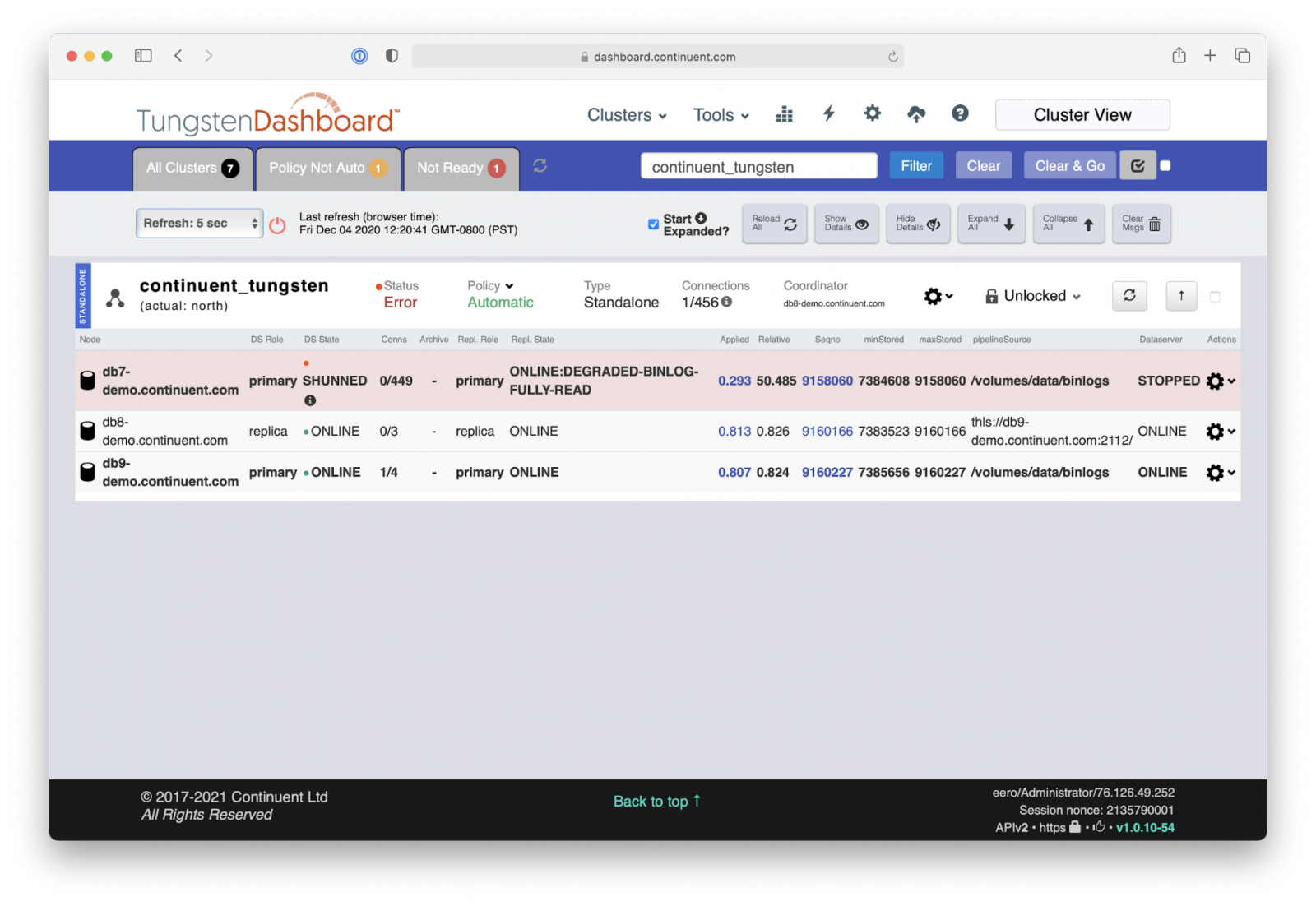Screen dimensions: 1316x906
Task: Click the Hide Details button
Action: 918,224
